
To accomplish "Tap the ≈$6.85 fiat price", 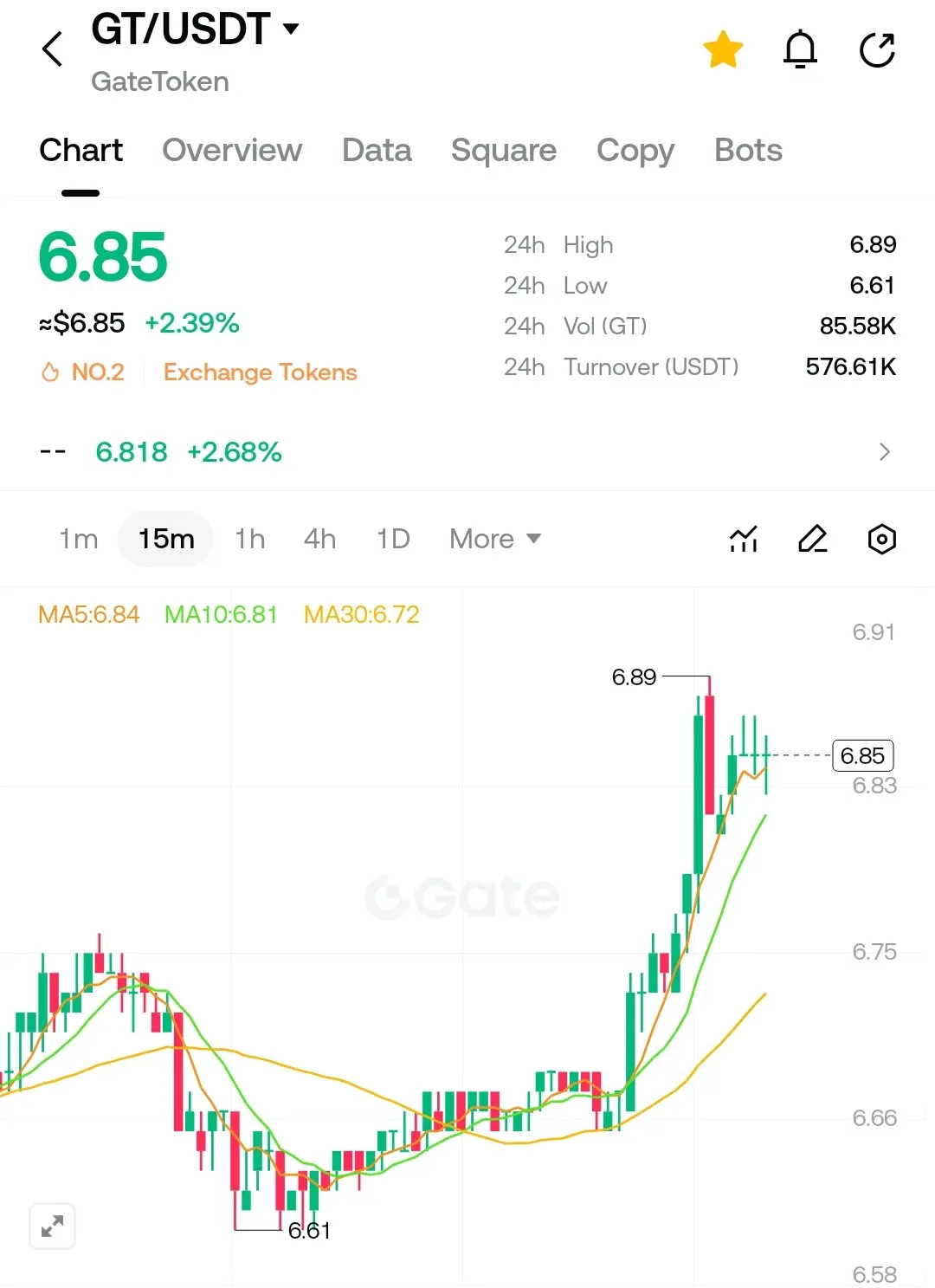I will (x=82, y=323).
